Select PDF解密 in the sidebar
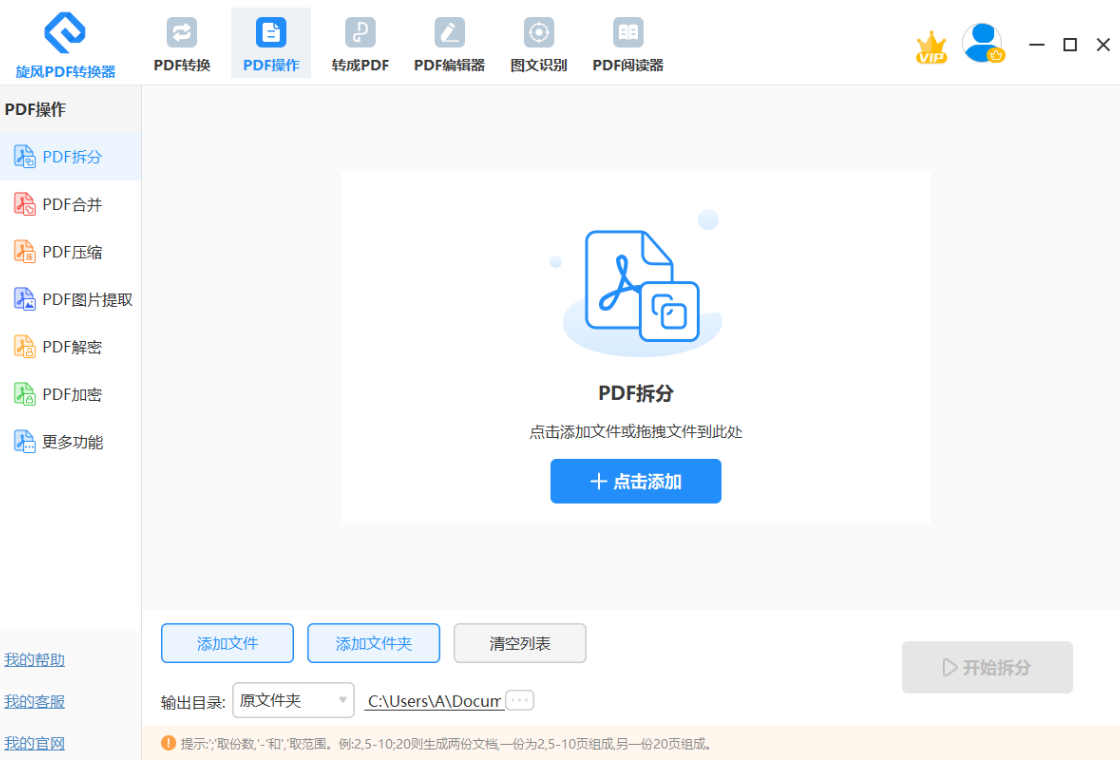The image size is (1120, 760). [x=71, y=347]
